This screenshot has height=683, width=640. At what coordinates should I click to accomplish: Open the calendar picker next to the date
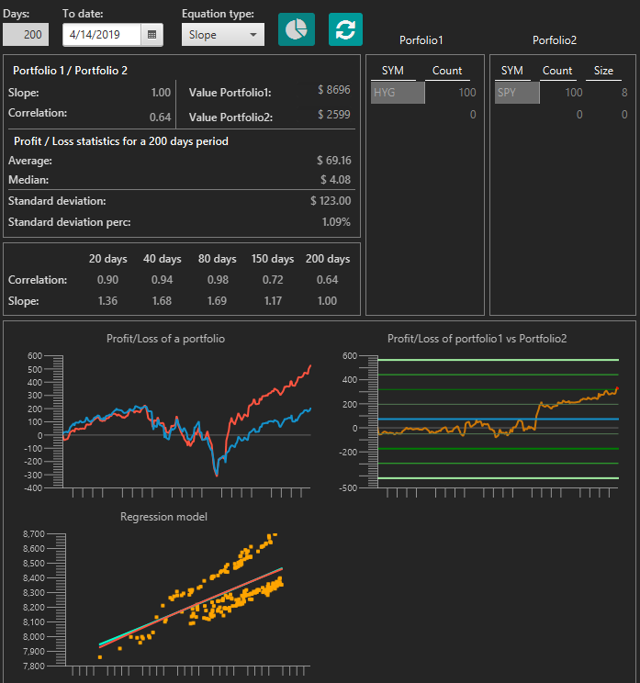click(x=152, y=34)
